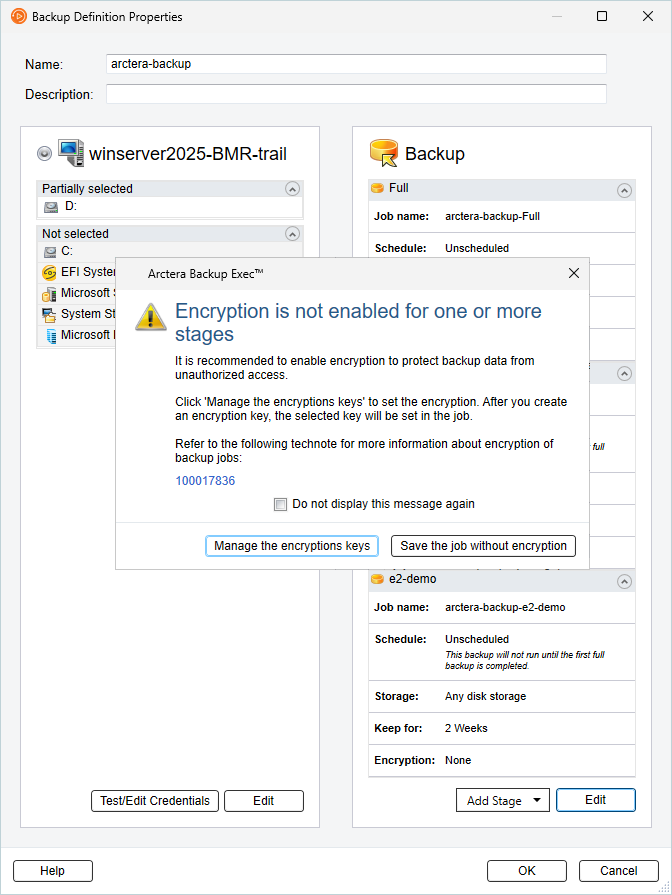Select the C: drive icon
The image size is (672, 895).
click(51, 251)
